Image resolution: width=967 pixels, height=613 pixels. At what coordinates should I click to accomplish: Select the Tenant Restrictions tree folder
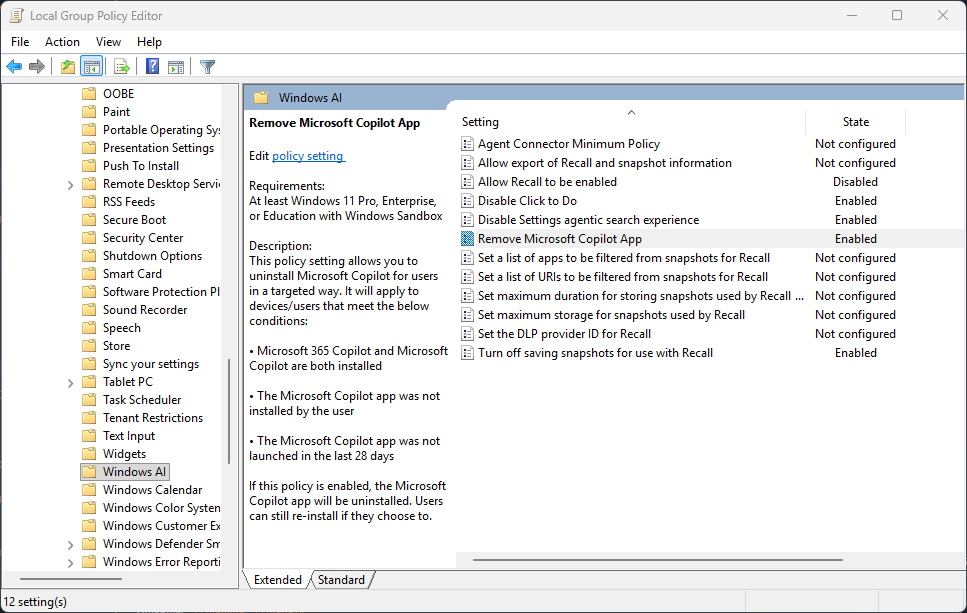153,418
